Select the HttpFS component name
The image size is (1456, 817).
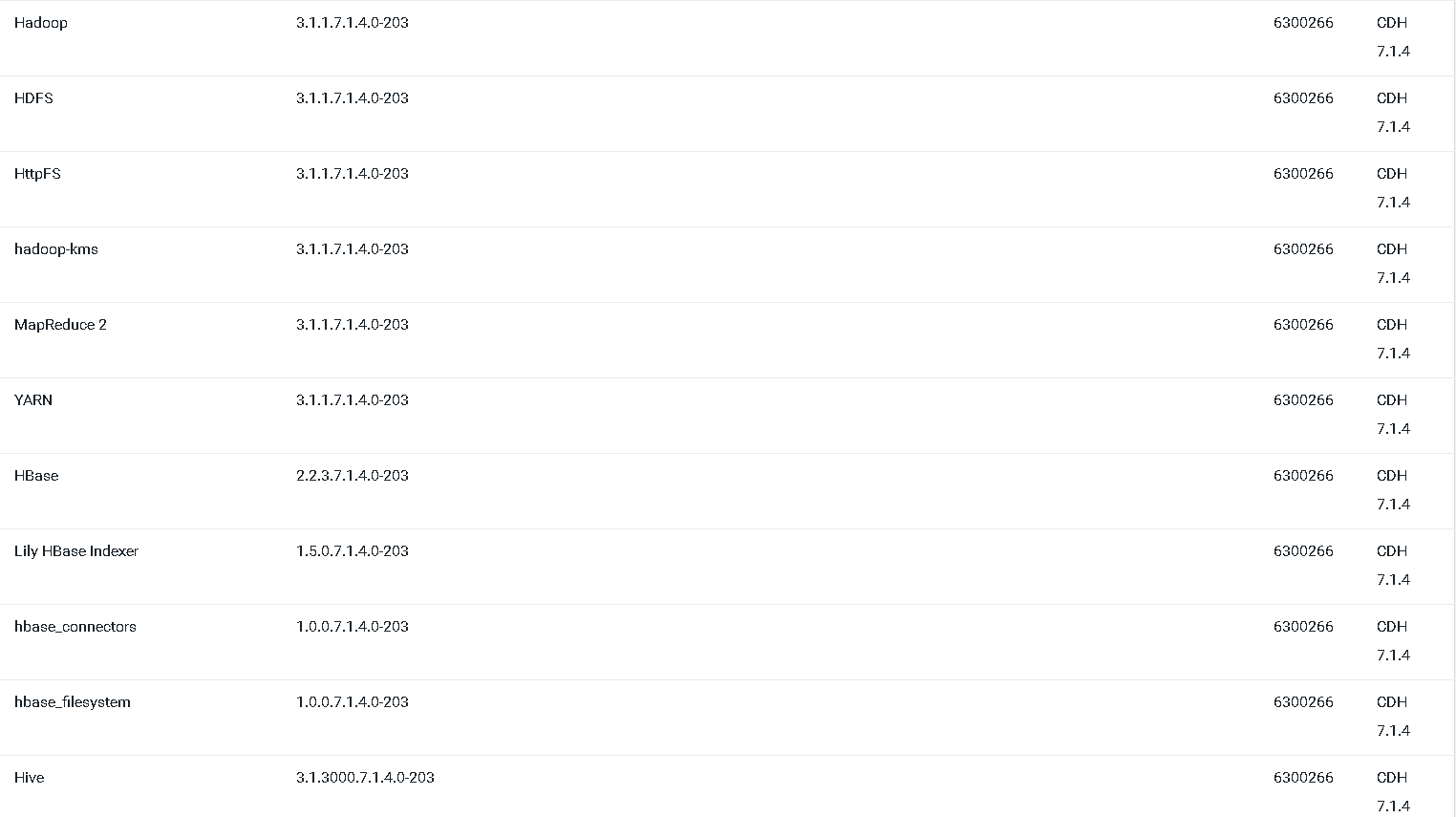37,174
